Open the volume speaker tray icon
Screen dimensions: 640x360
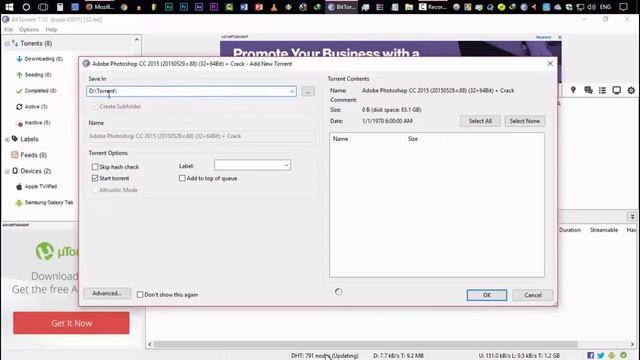pos(591,7)
